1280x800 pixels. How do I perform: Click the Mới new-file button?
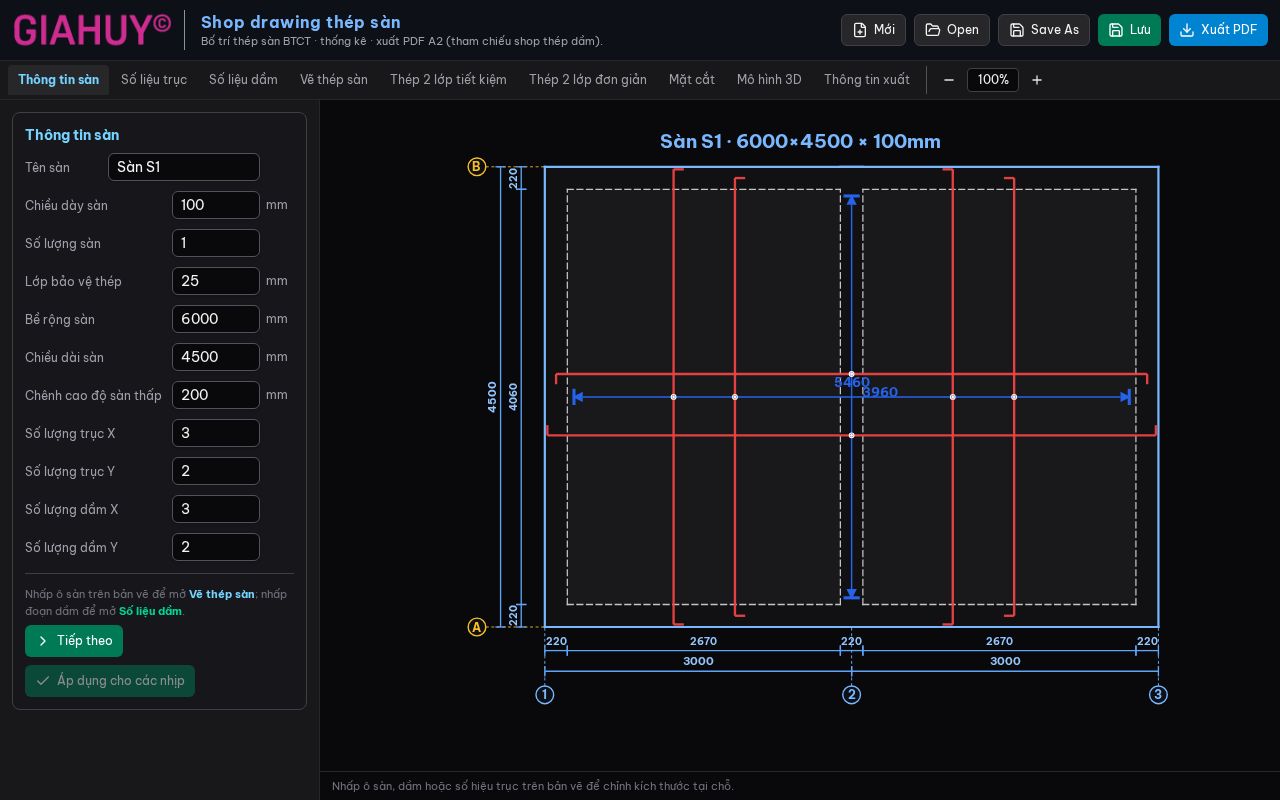(x=873, y=30)
